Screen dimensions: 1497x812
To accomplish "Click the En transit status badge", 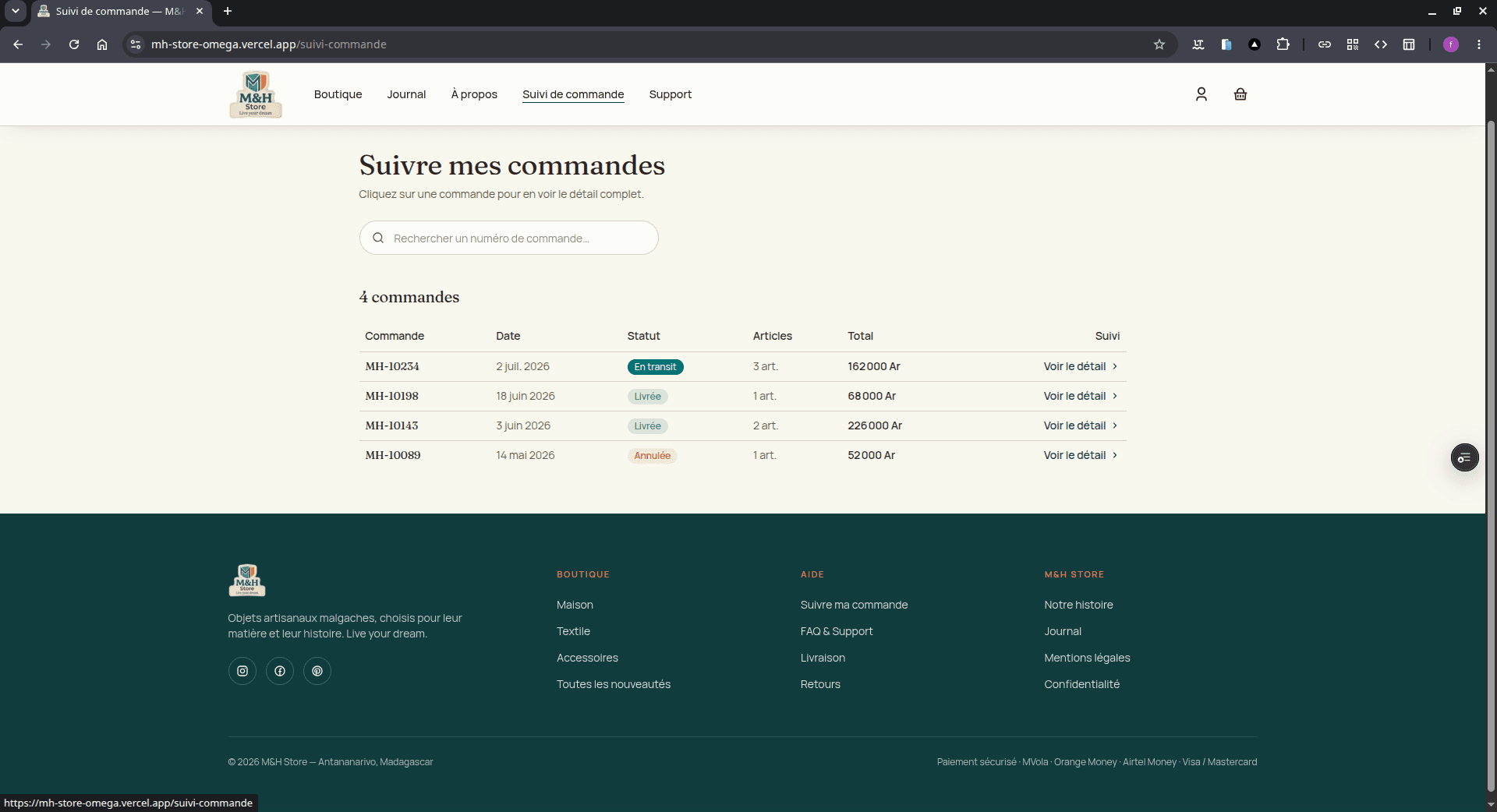I will pyautogui.click(x=655, y=367).
